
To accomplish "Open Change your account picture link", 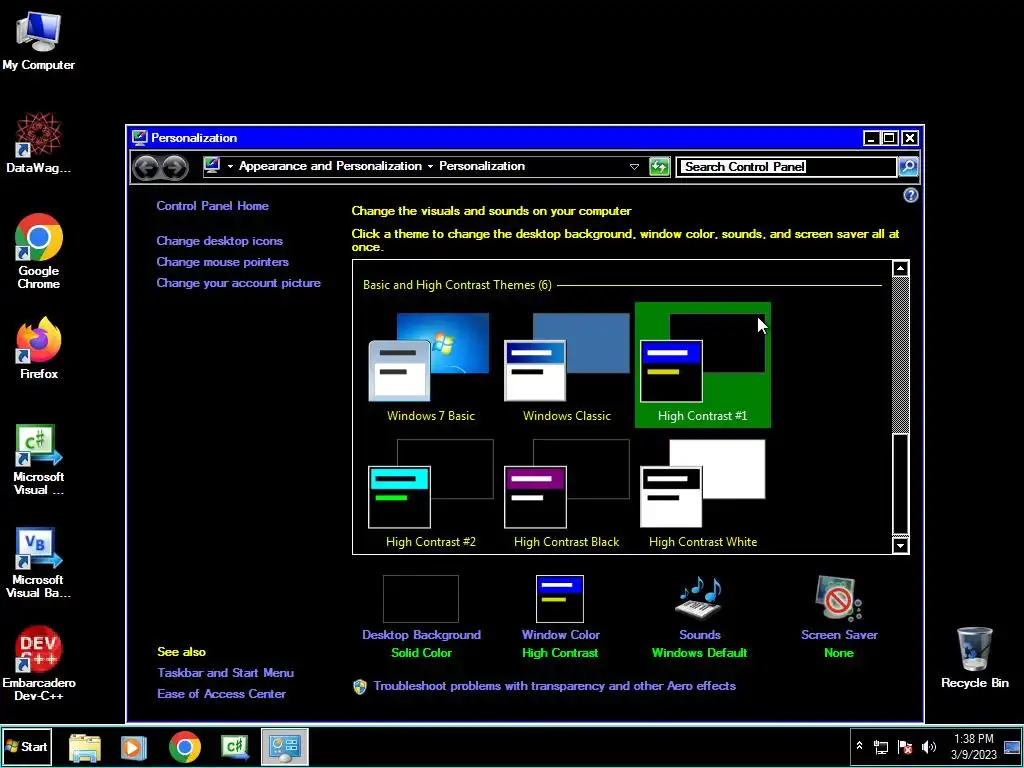I will tap(238, 283).
